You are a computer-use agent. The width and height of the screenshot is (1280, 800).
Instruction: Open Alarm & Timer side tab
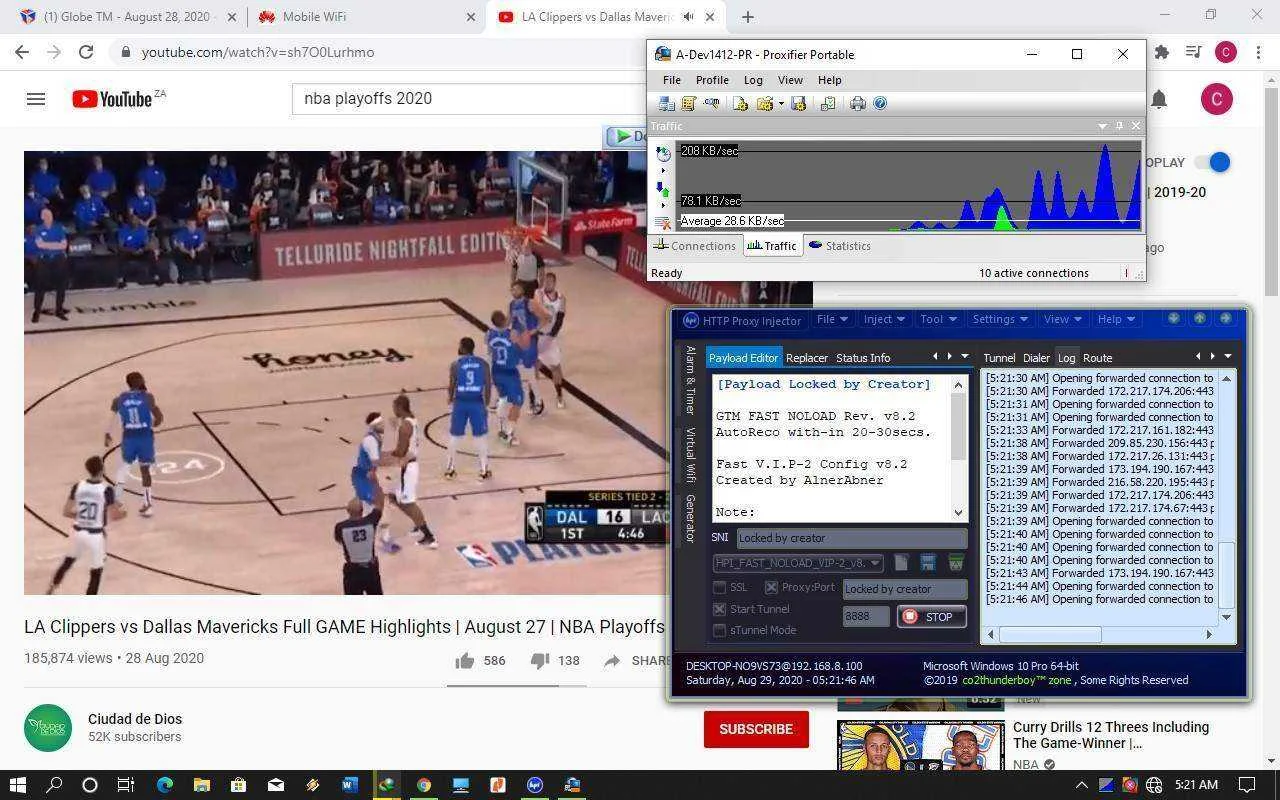click(690, 380)
